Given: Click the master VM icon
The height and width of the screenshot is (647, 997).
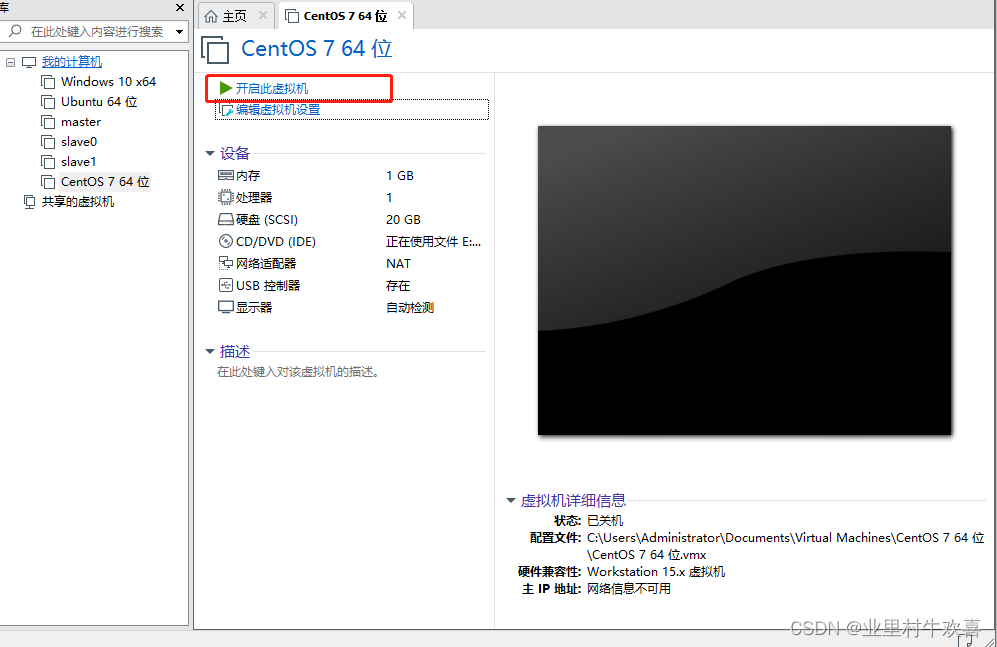Looking at the screenshot, I should click(x=48, y=122).
